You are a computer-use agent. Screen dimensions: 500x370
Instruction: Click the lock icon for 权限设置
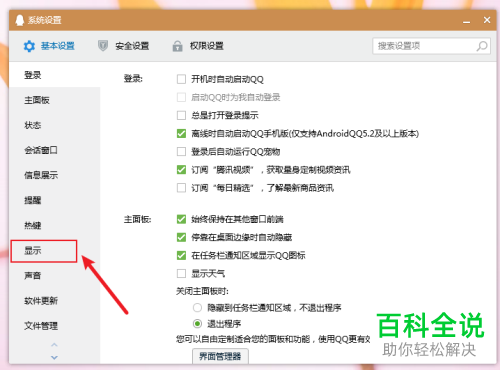pyautogui.click(x=177, y=46)
